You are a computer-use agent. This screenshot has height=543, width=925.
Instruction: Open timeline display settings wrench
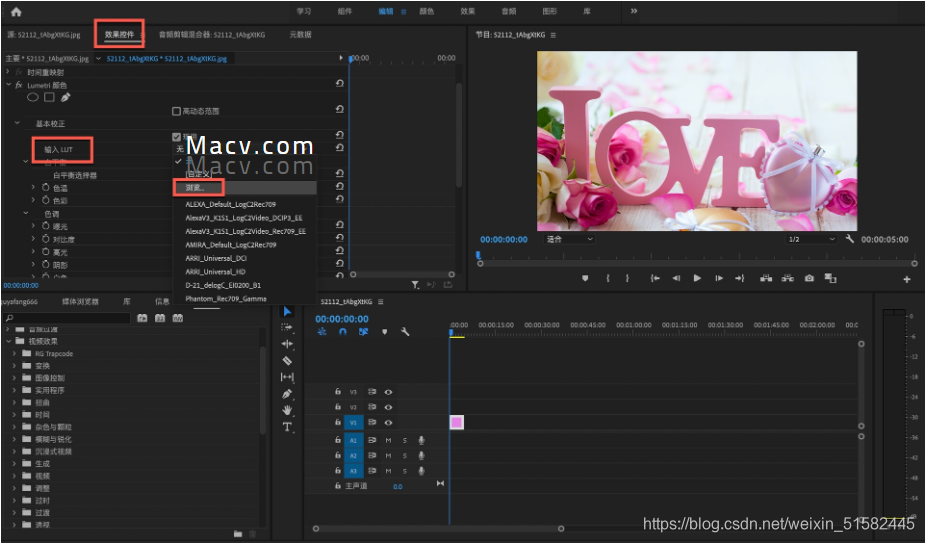coord(405,332)
